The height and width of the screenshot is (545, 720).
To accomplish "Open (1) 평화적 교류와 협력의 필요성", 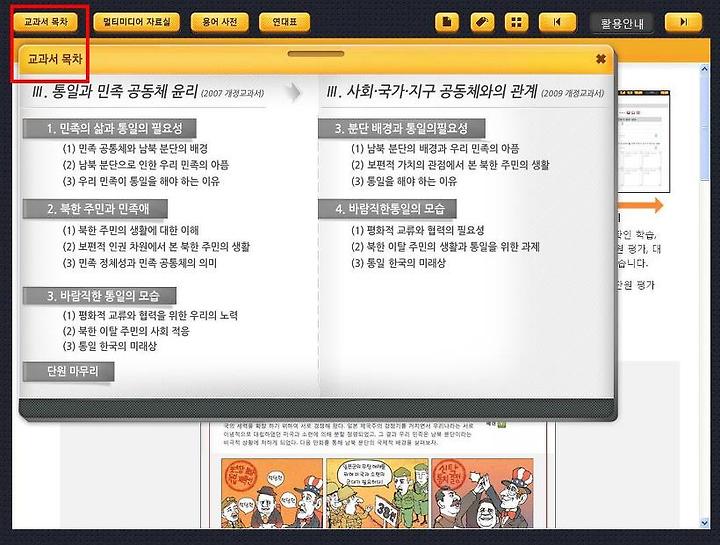I will (x=418, y=230).
